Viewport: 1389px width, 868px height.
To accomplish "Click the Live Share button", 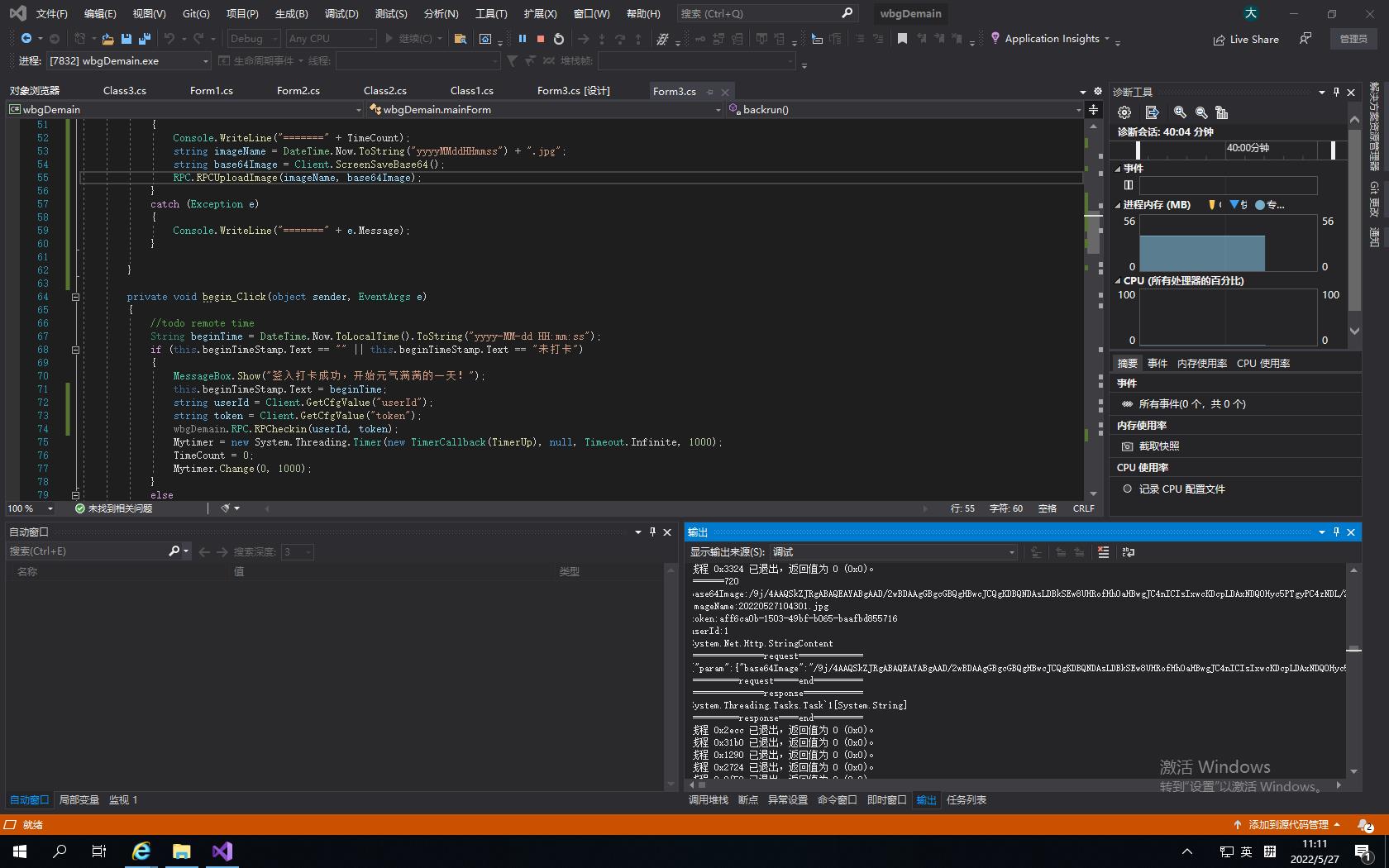I will coord(1245,39).
